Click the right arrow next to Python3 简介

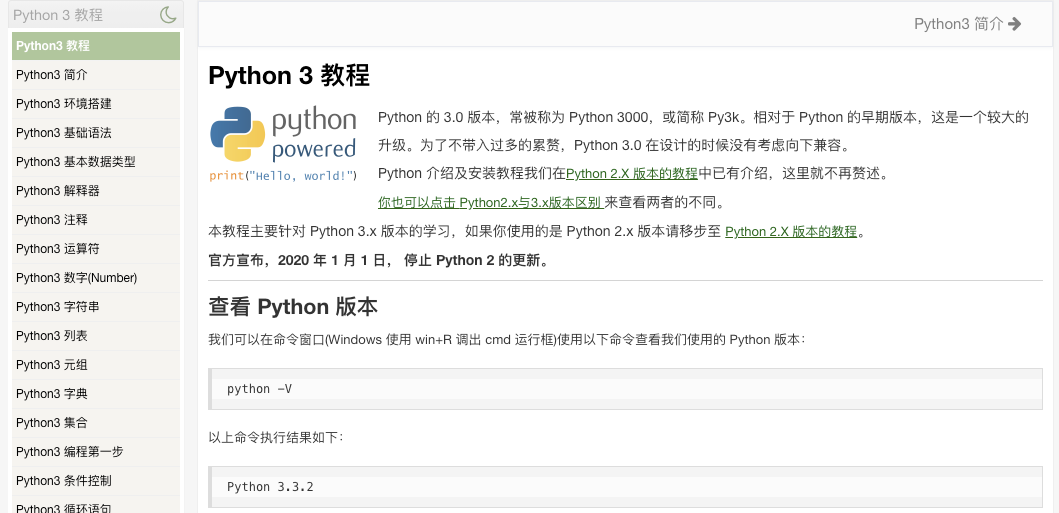point(1014,24)
